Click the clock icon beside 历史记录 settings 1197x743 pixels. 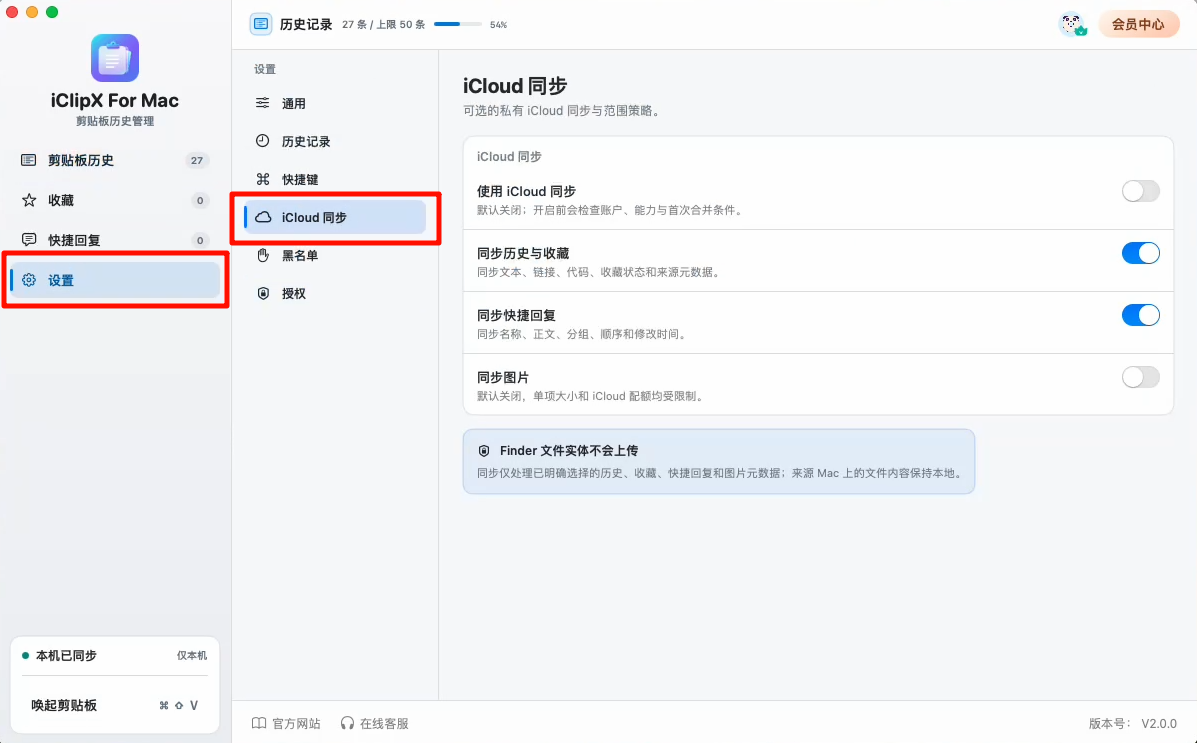263,141
